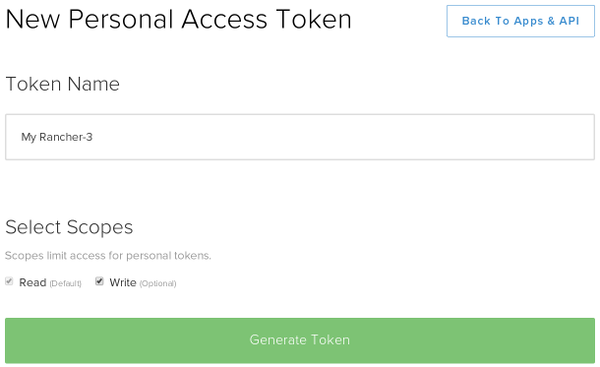Viewport: 600px width, 367px height.
Task: Toggle the Write scope checkbox
Action: [99, 282]
